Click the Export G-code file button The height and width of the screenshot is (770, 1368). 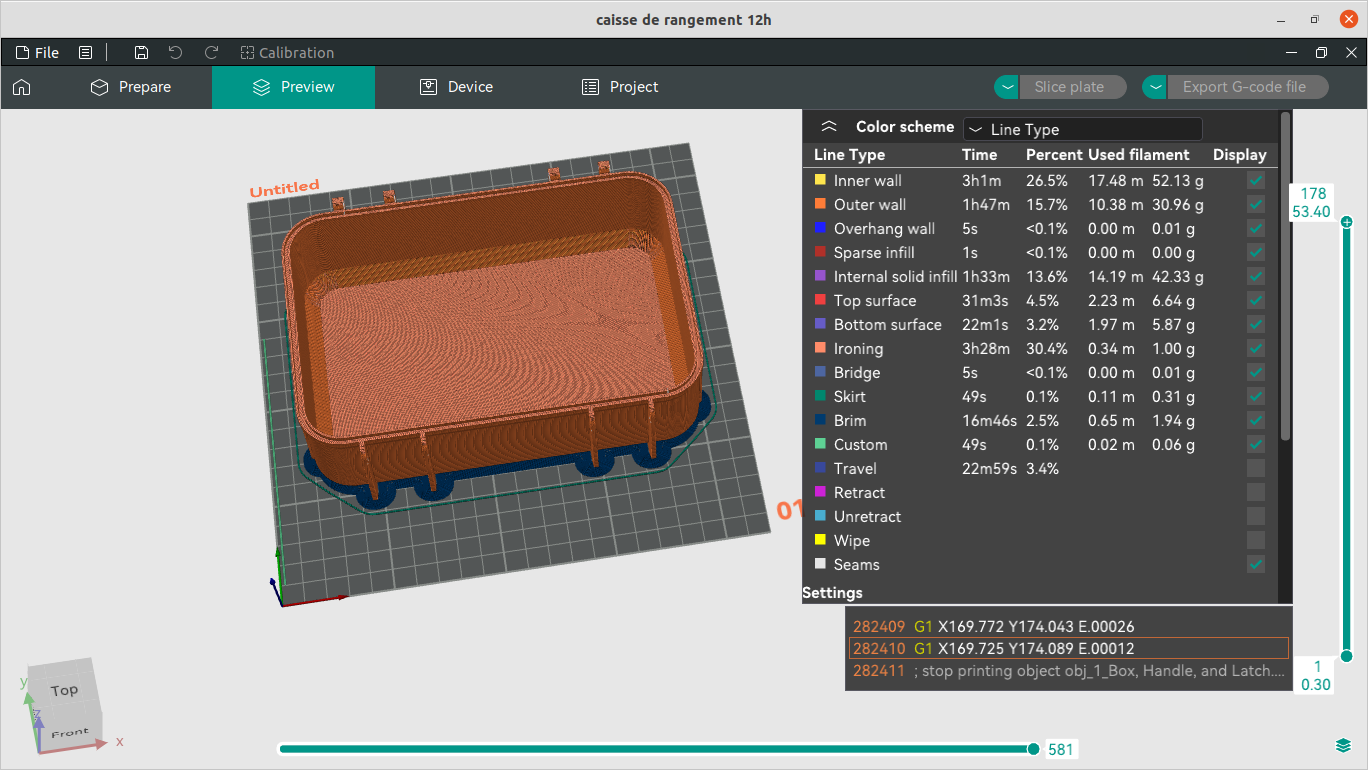tap(1243, 87)
